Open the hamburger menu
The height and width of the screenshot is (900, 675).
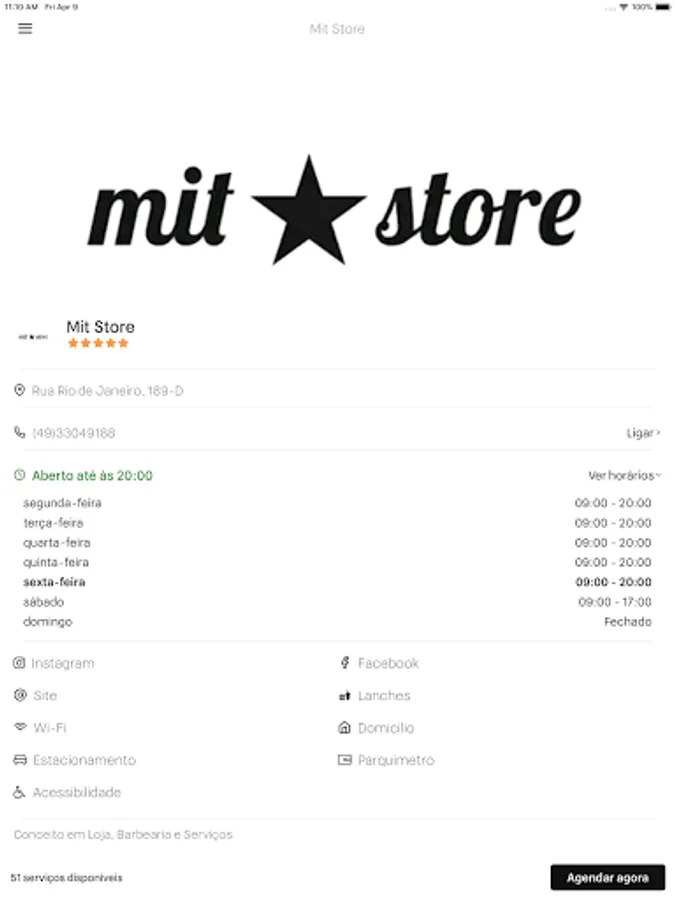point(25,28)
